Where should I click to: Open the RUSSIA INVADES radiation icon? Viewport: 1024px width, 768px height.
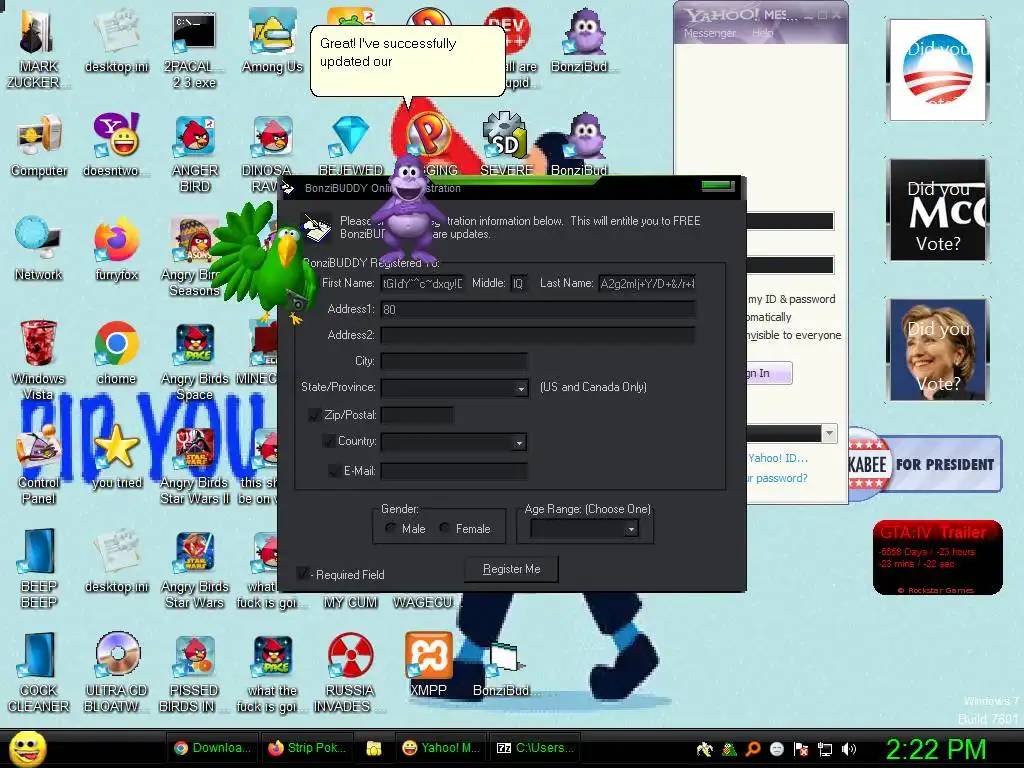(350, 673)
